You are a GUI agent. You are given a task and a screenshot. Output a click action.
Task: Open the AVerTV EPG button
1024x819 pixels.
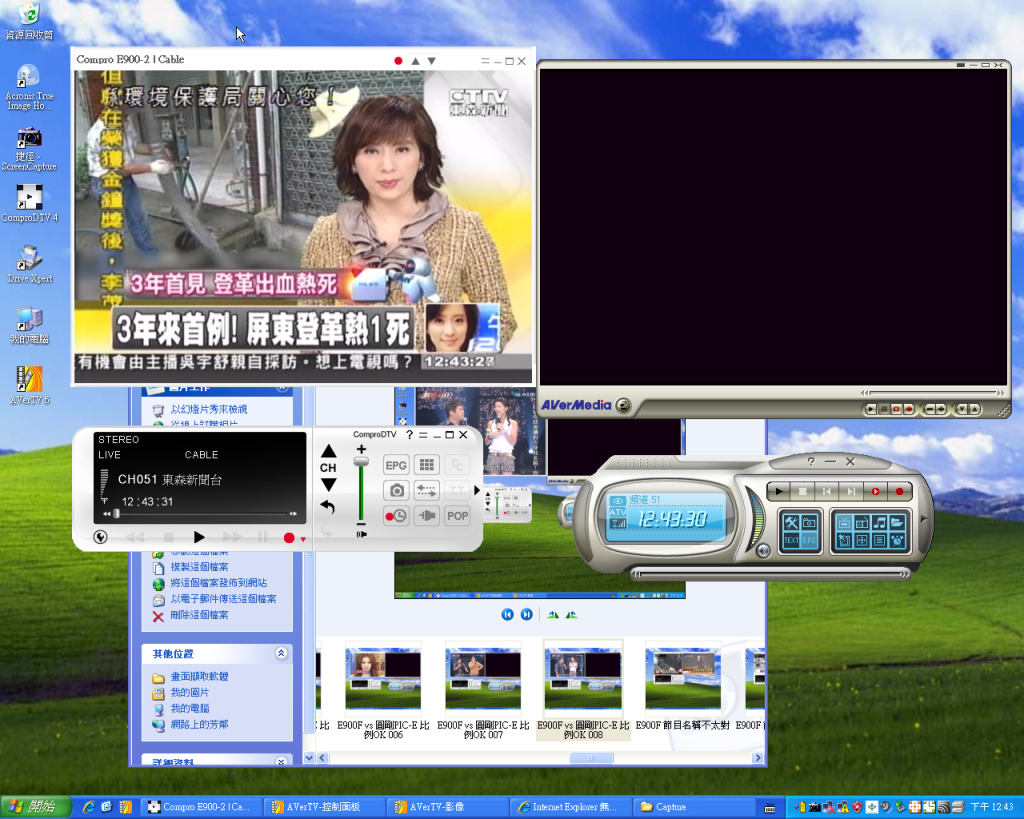809,540
